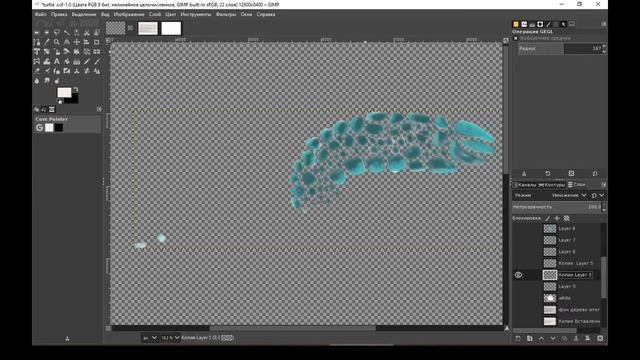Viewport: 640px width, 360px height.
Task: Select the Crop tool
Action: (97, 42)
